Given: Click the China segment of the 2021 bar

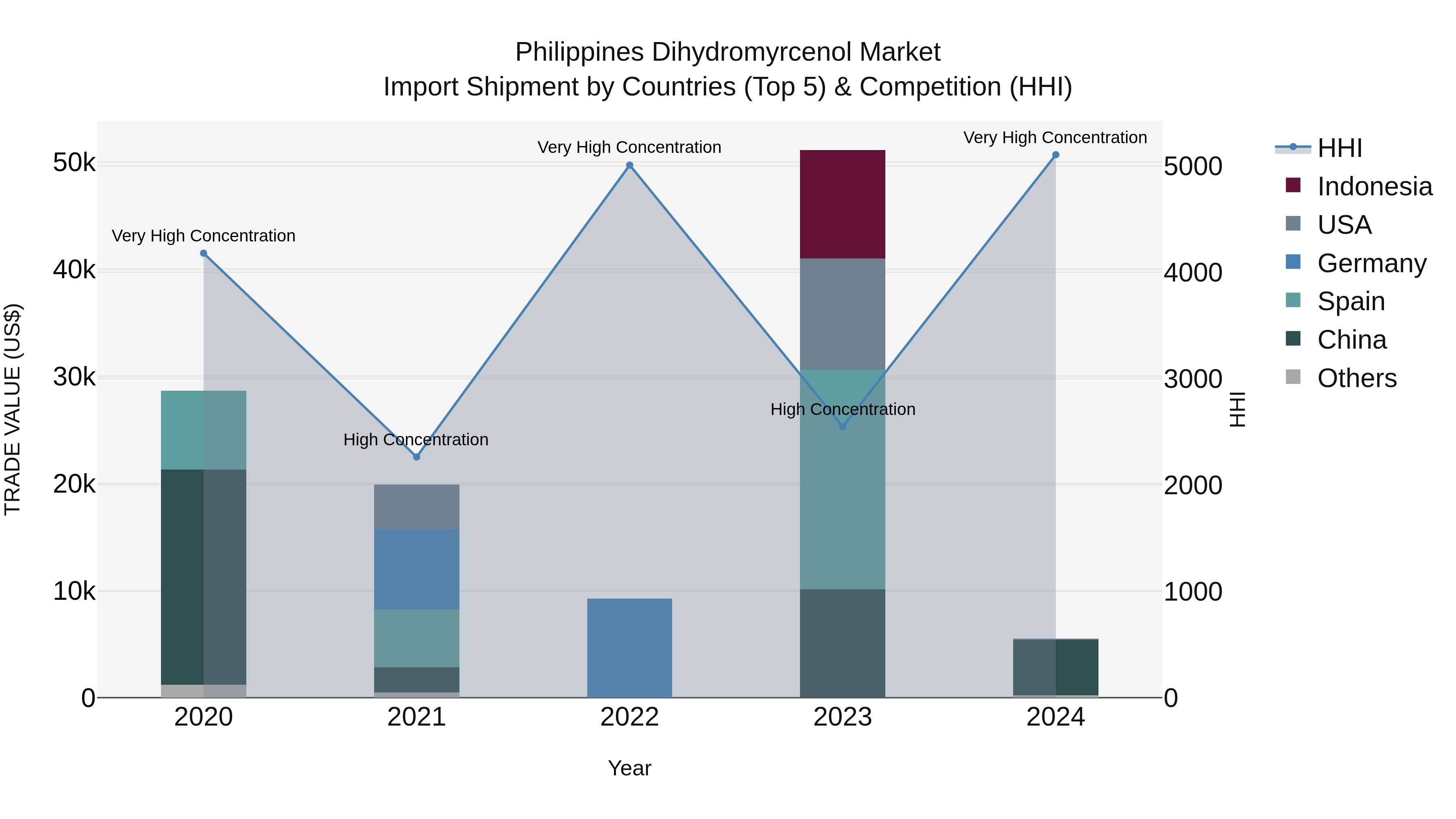Looking at the screenshot, I should [417, 680].
